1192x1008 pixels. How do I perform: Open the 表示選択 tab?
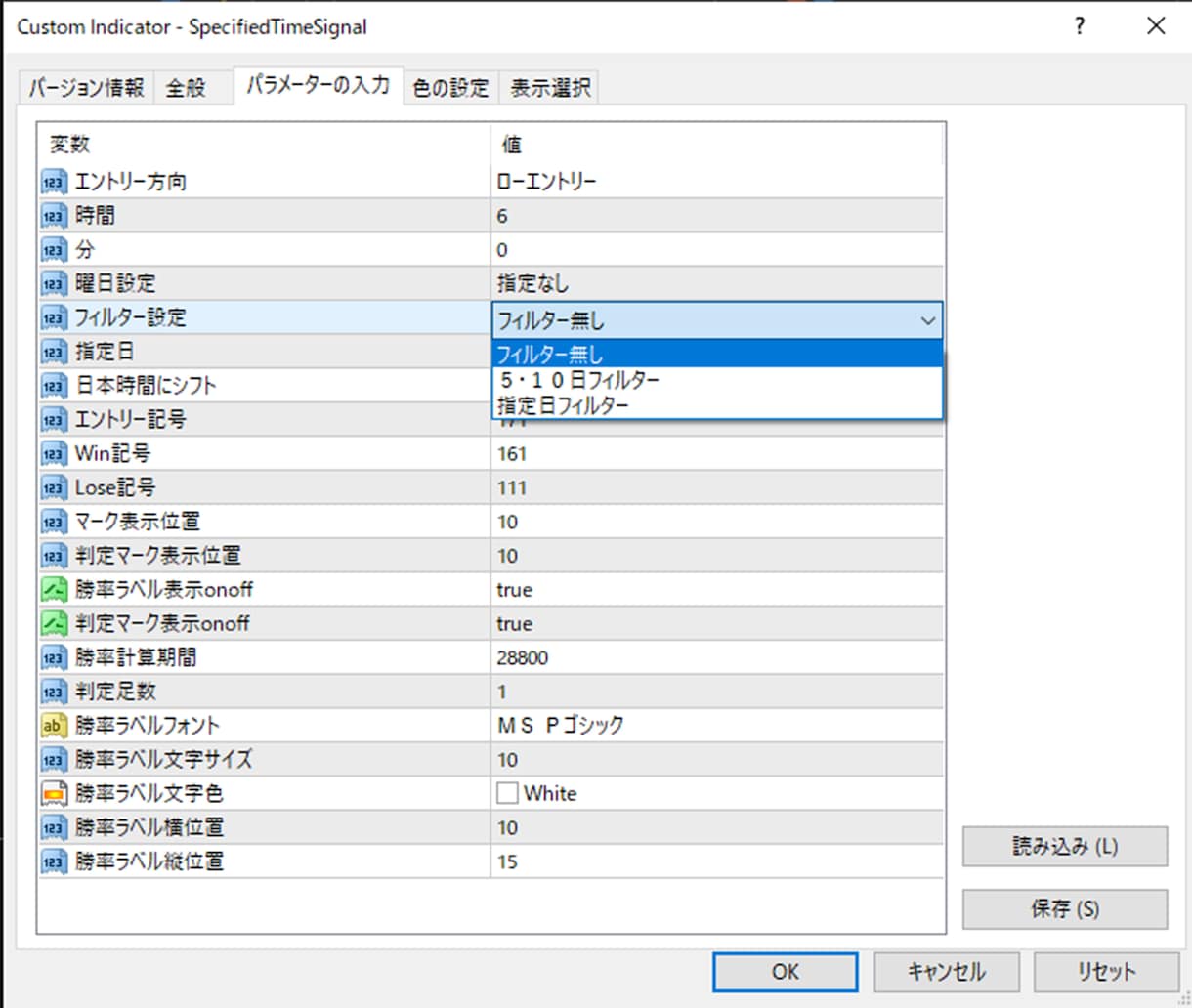point(550,88)
